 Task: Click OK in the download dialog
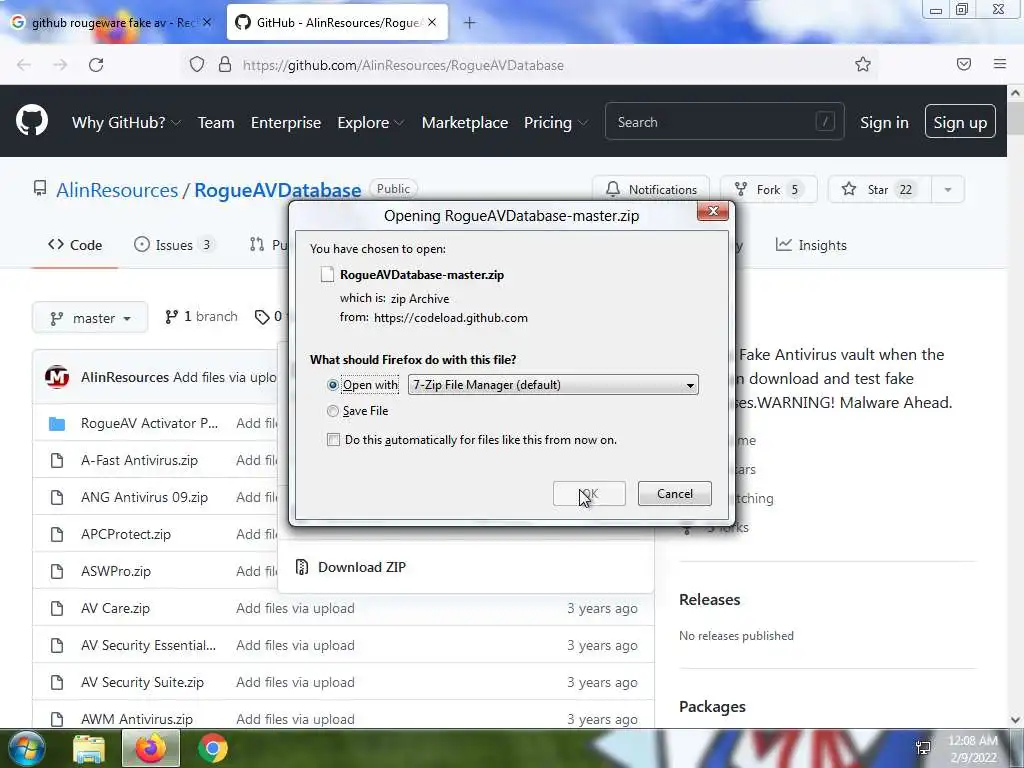pyautogui.click(x=589, y=494)
